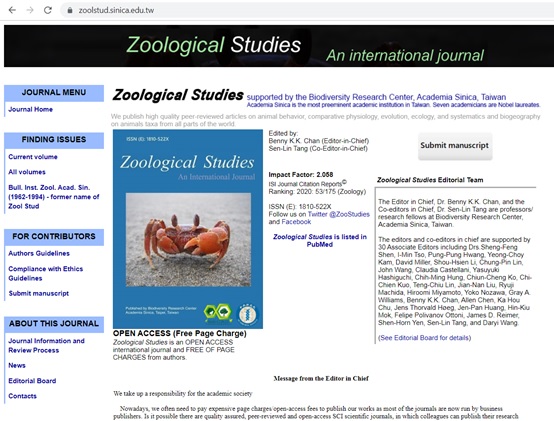
Task: Open Journal Home from menu
Action: 30,109
